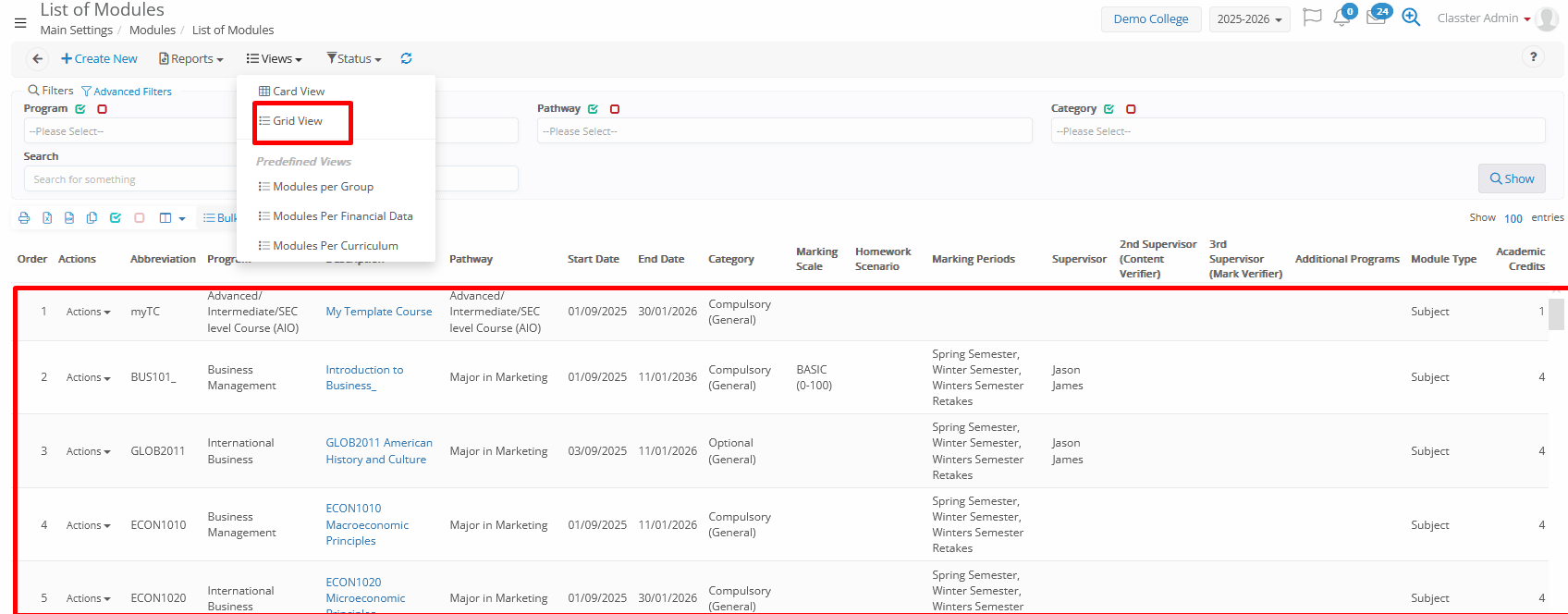Check the select-all rows icon in table toolbar
Viewport: 1568px width, 614px height.
[x=116, y=218]
